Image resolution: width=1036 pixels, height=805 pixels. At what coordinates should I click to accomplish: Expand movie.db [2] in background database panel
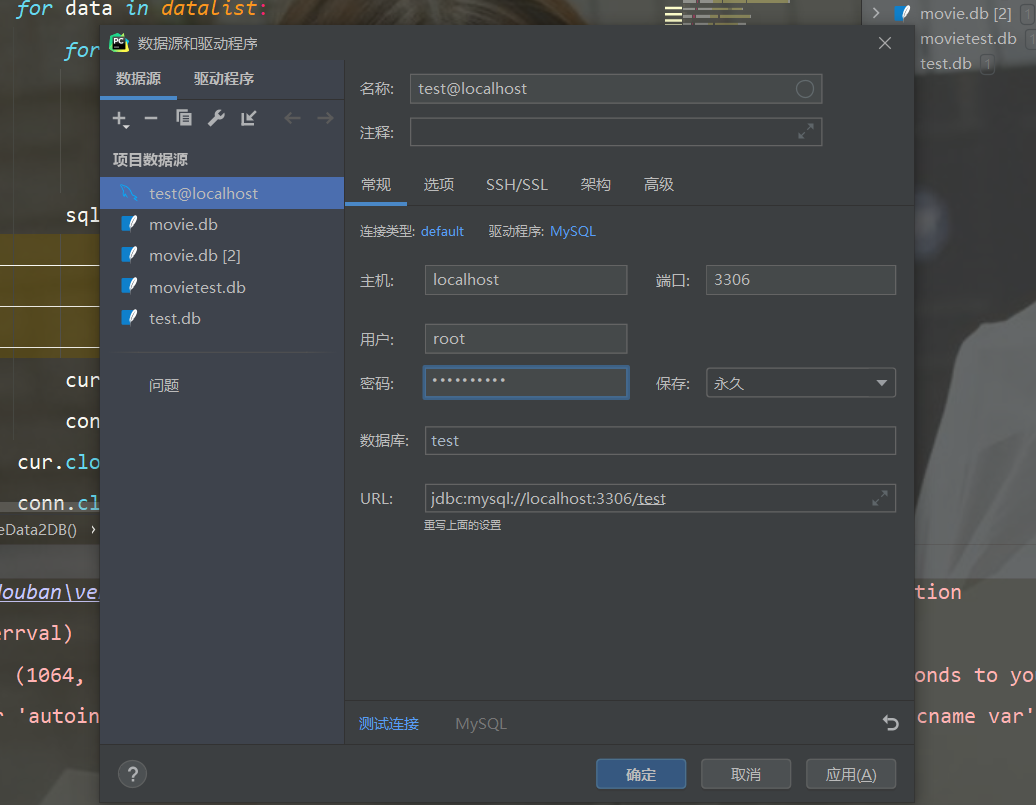(x=876, y=13)
